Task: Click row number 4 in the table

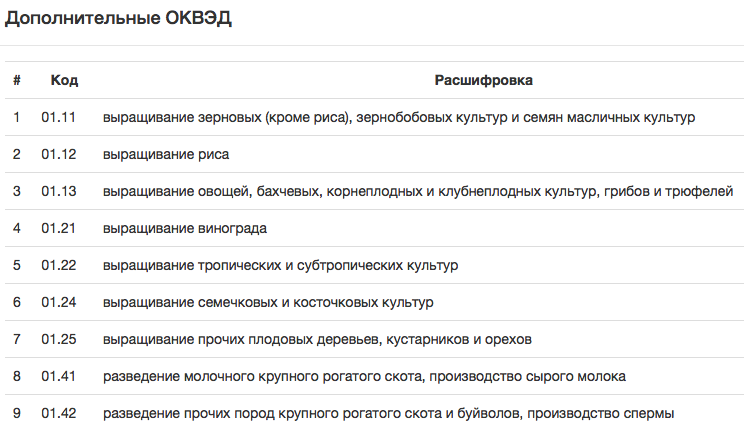Action: pos(17,228)
